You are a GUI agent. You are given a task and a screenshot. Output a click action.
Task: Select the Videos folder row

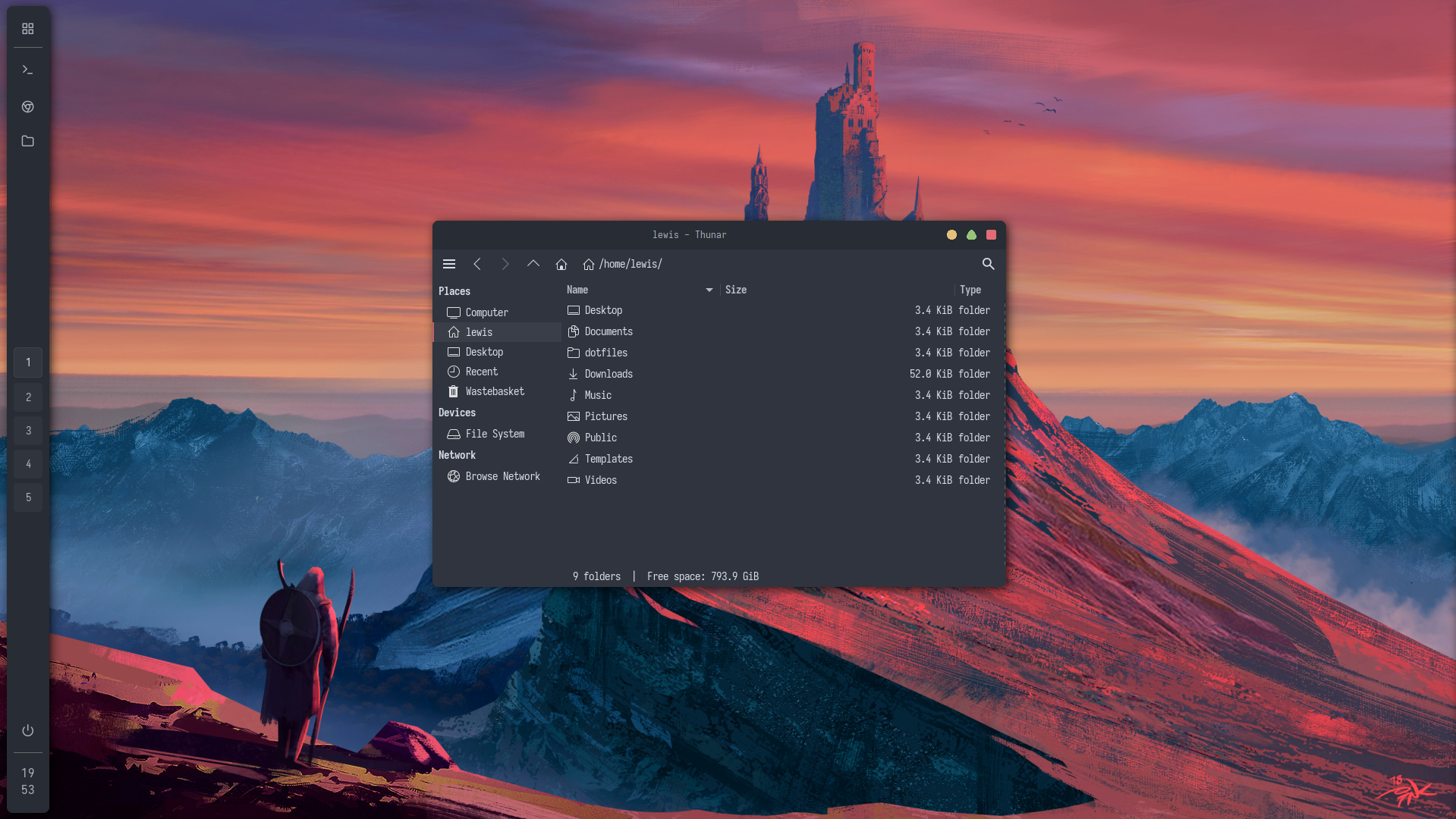(783, 480)
